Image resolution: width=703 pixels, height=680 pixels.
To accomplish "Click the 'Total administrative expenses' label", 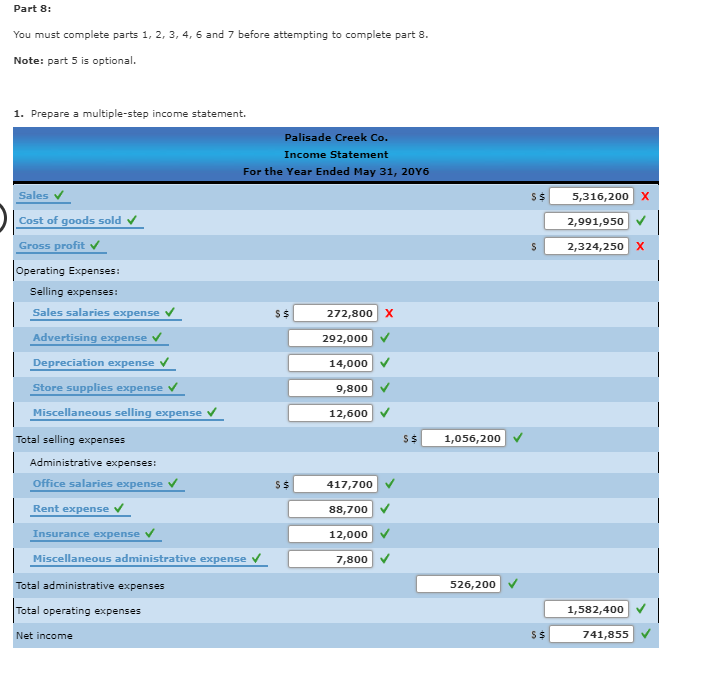I will click(90, 586).
